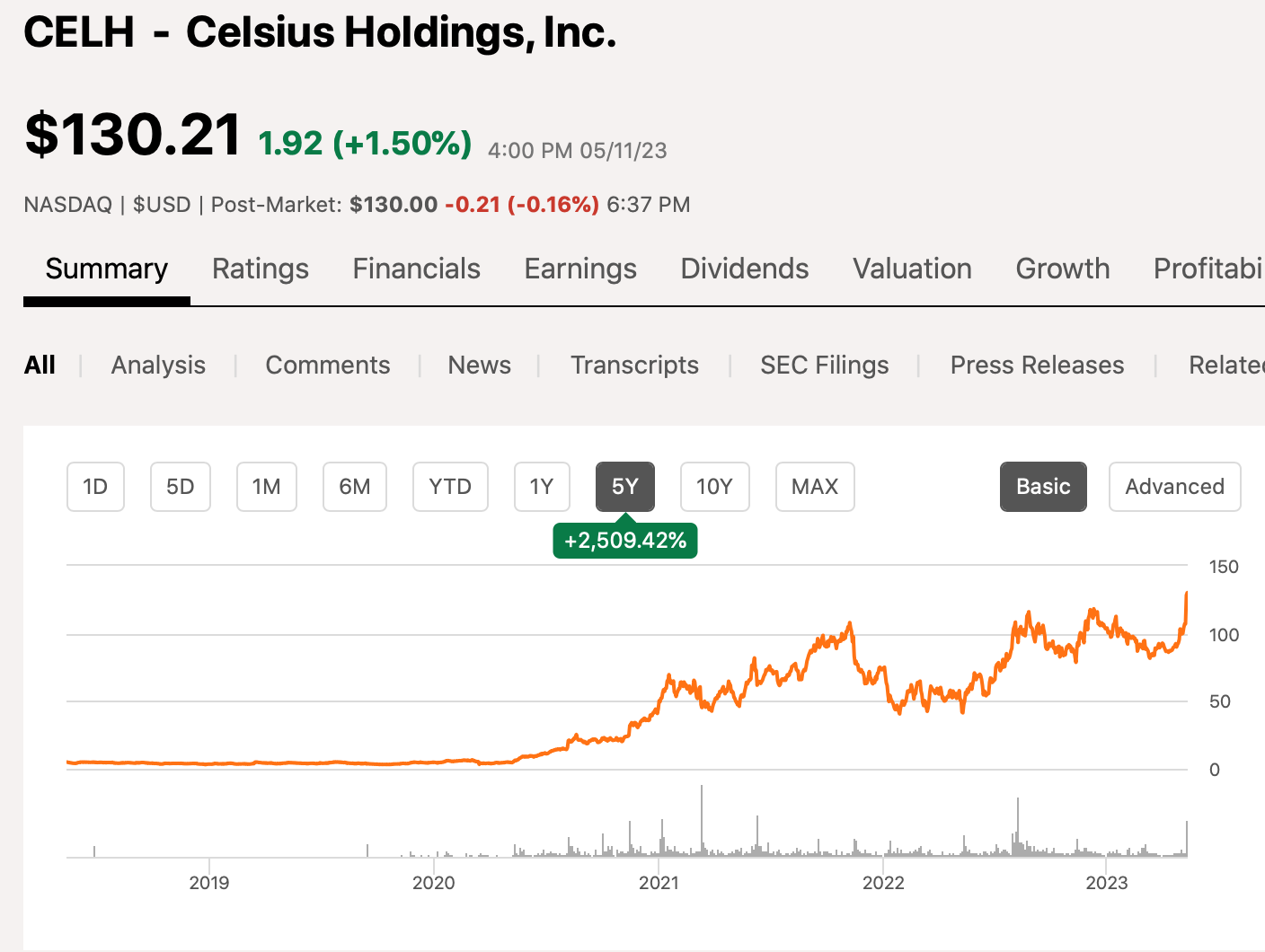This screenshot has height=952, width=1265.
Task: Click the 2021 marker on timeline
Action: point(659,882)
